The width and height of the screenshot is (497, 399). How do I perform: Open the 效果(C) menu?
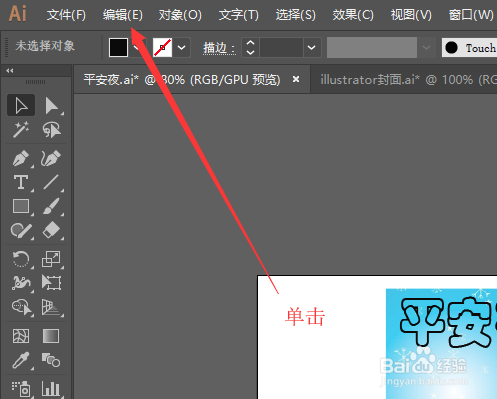(x=353, y=15)
